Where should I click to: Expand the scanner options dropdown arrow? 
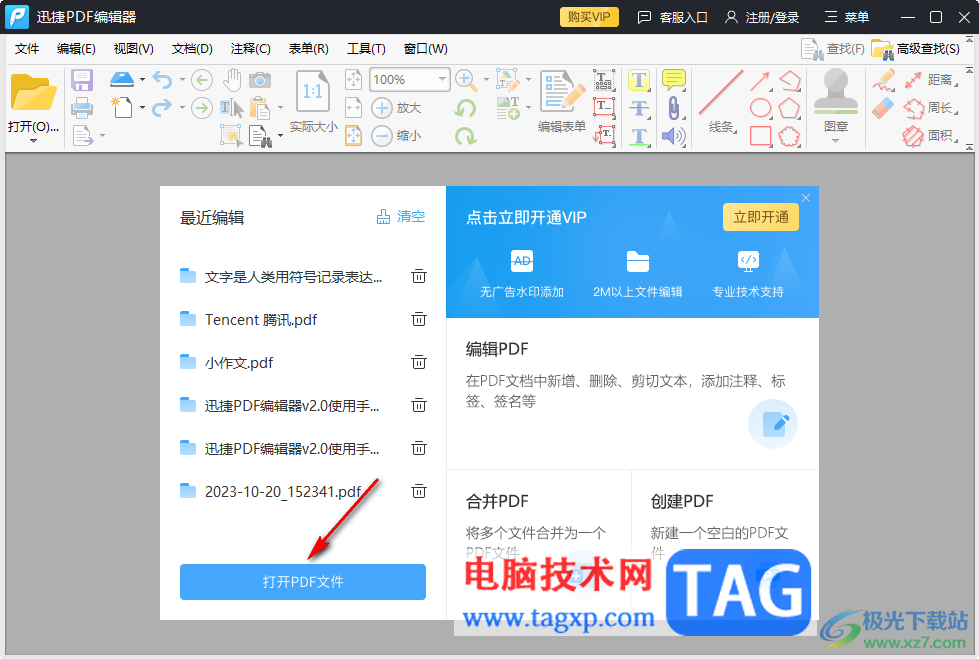(142, 79)
